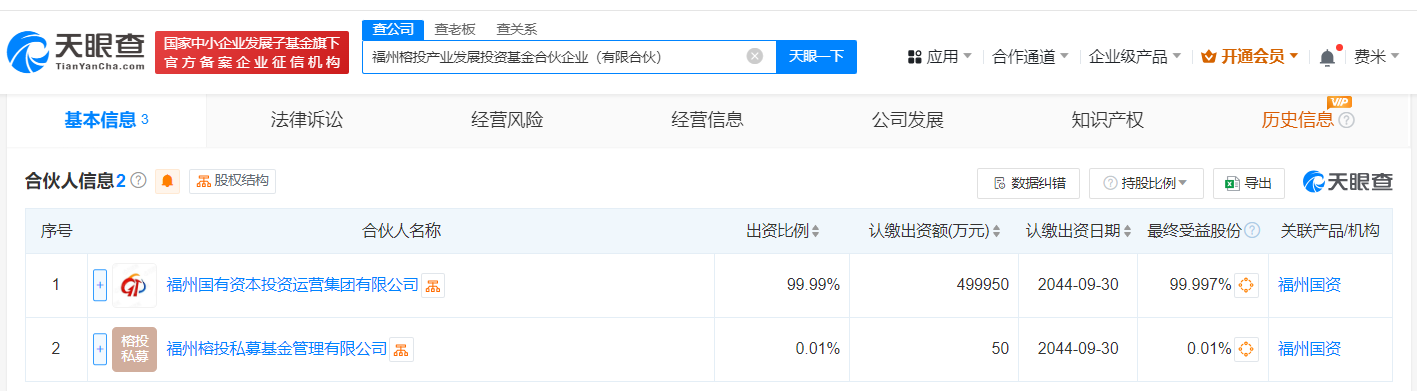Click the 天眼一下 search button
Viewport: 1417px width, 391px height.
816,57
